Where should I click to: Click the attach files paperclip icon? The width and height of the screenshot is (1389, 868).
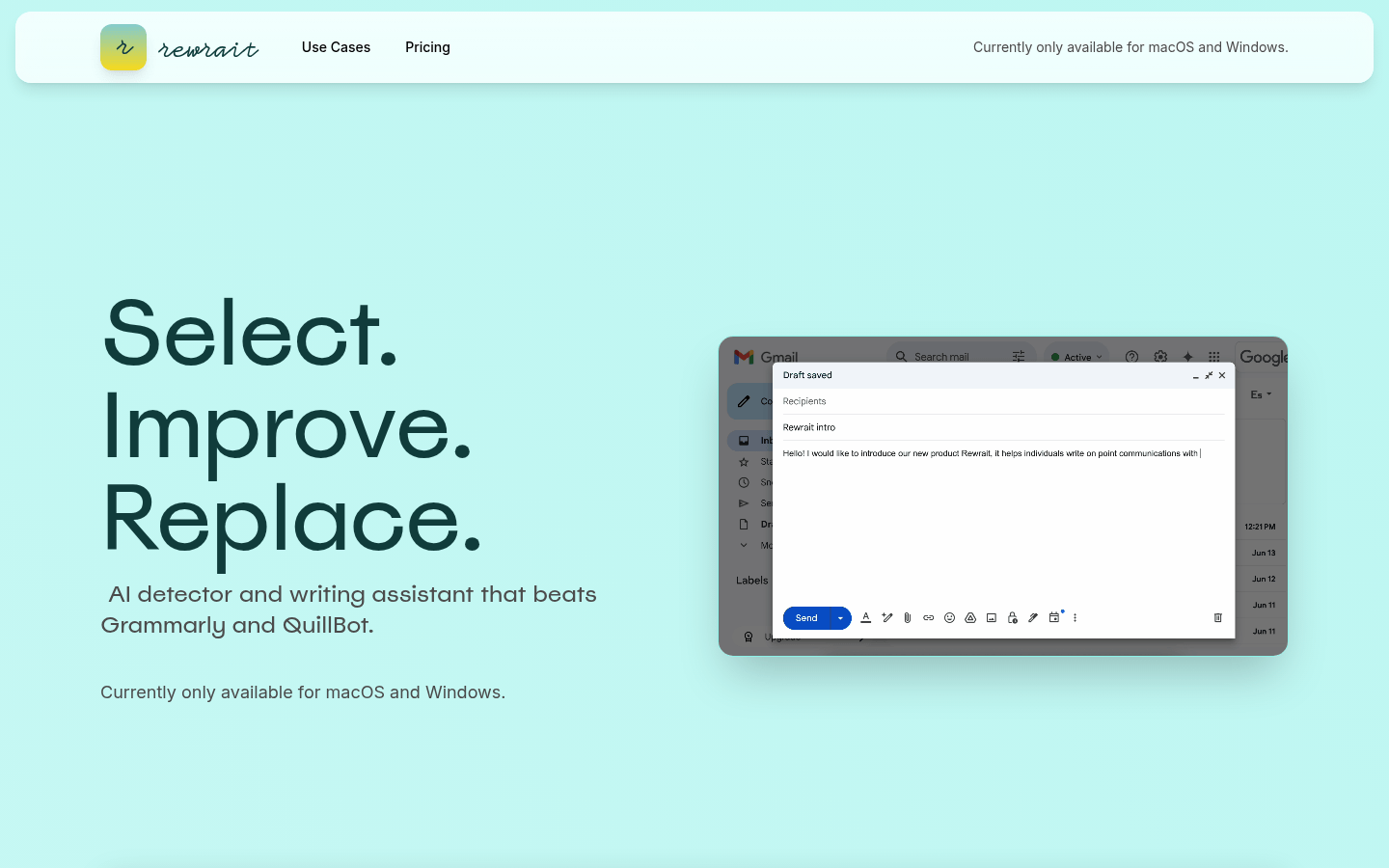(x=908, y=618)
